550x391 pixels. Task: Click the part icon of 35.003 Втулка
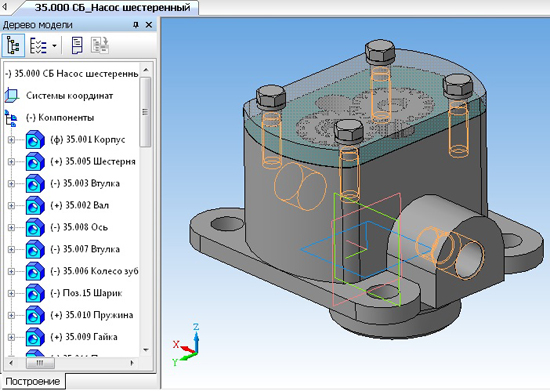35,183
